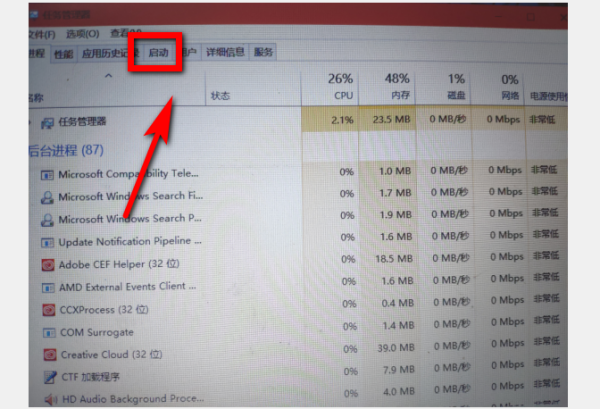Click the 0.4 MB memory value
The height and width of the screenshot is (409, 600).
pos(398,303)
